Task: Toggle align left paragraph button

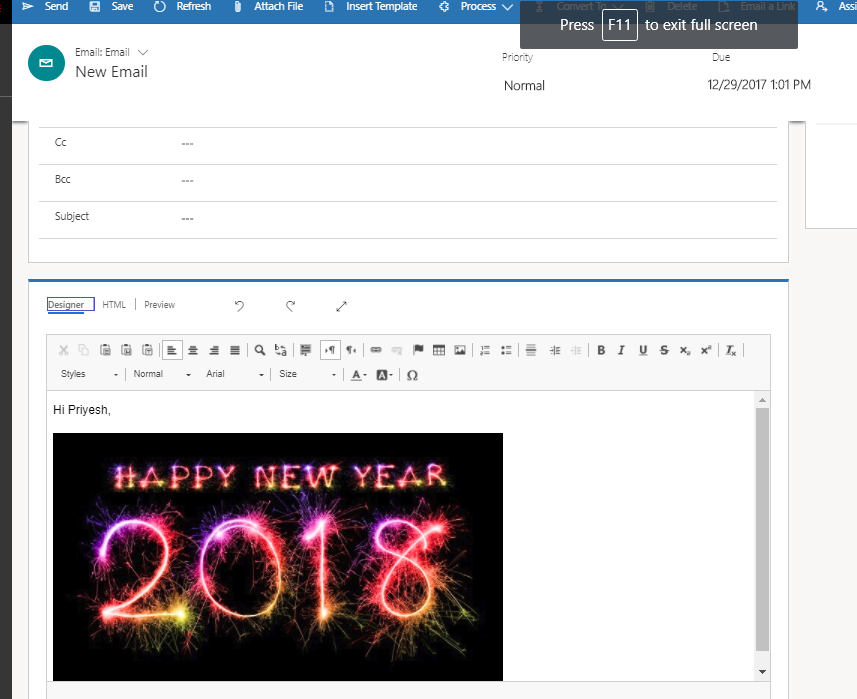Action: pos(172,350)
